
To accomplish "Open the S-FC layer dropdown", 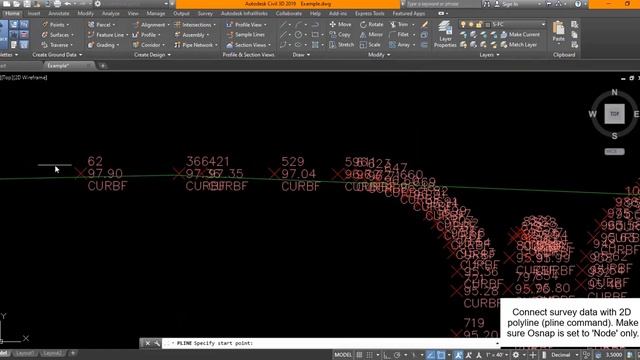I will tap(543, 25).
